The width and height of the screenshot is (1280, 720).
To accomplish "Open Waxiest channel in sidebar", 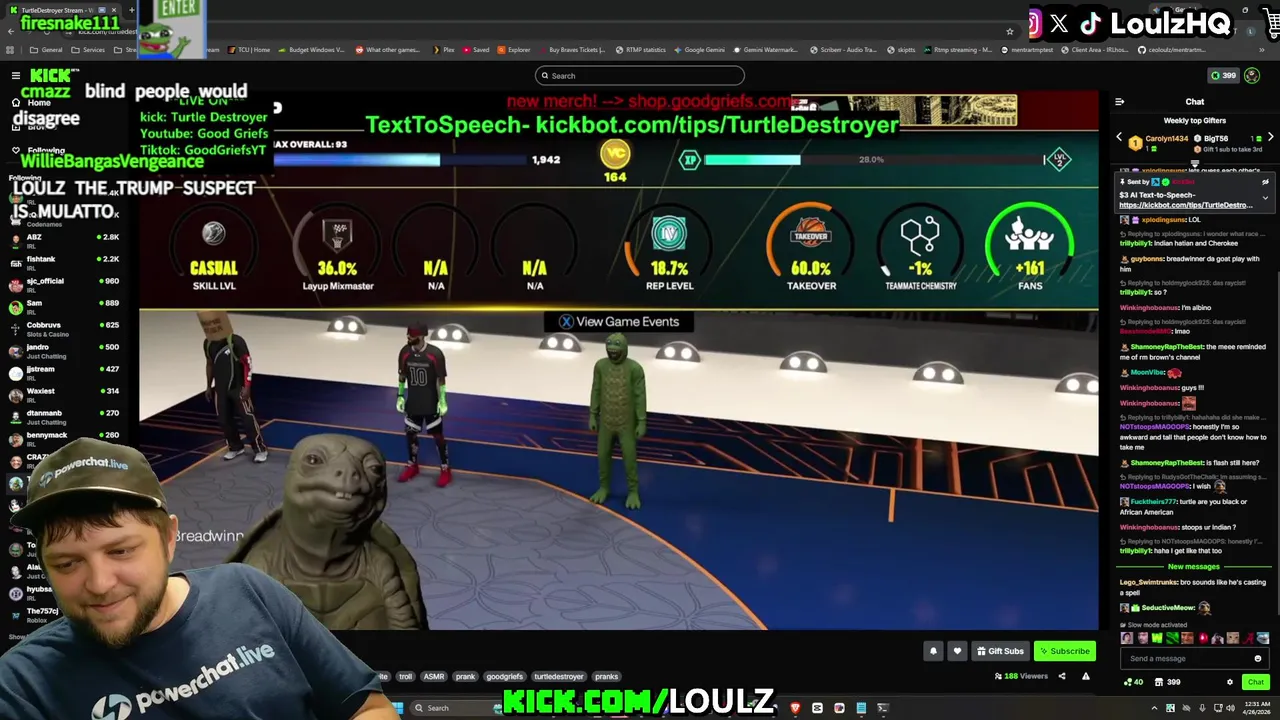I will [x=65, y=395].
